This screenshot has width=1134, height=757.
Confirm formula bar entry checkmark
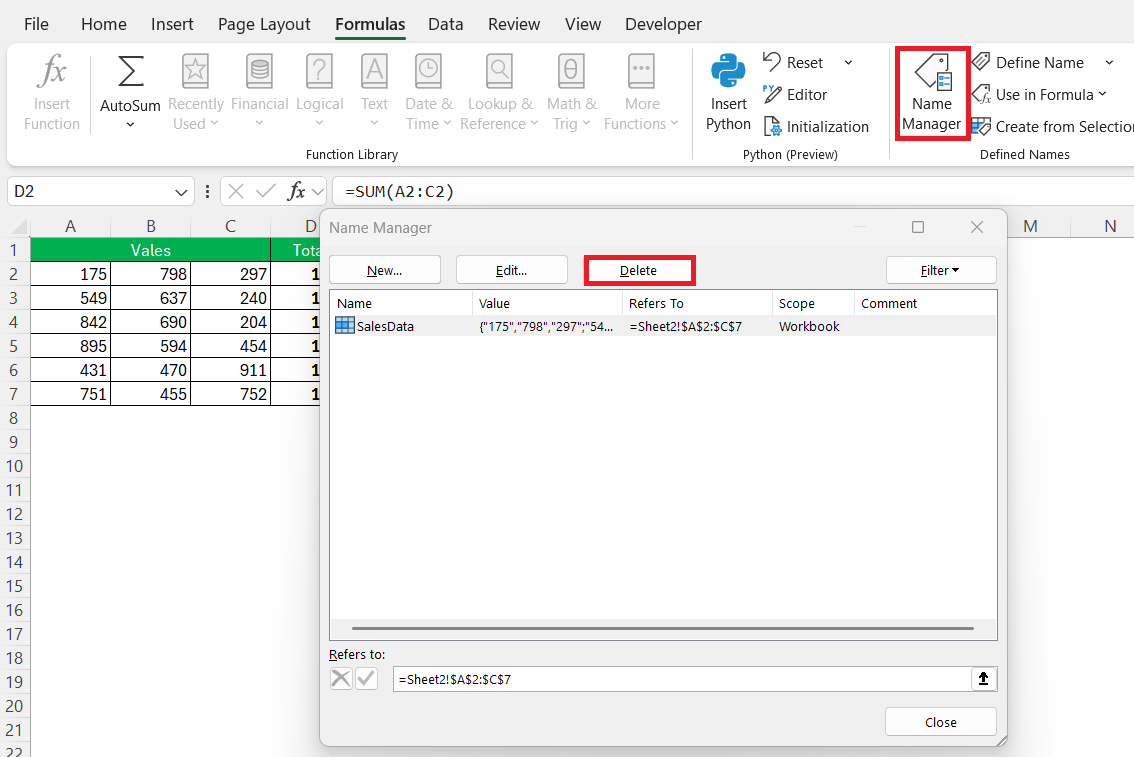pos(265,191)
